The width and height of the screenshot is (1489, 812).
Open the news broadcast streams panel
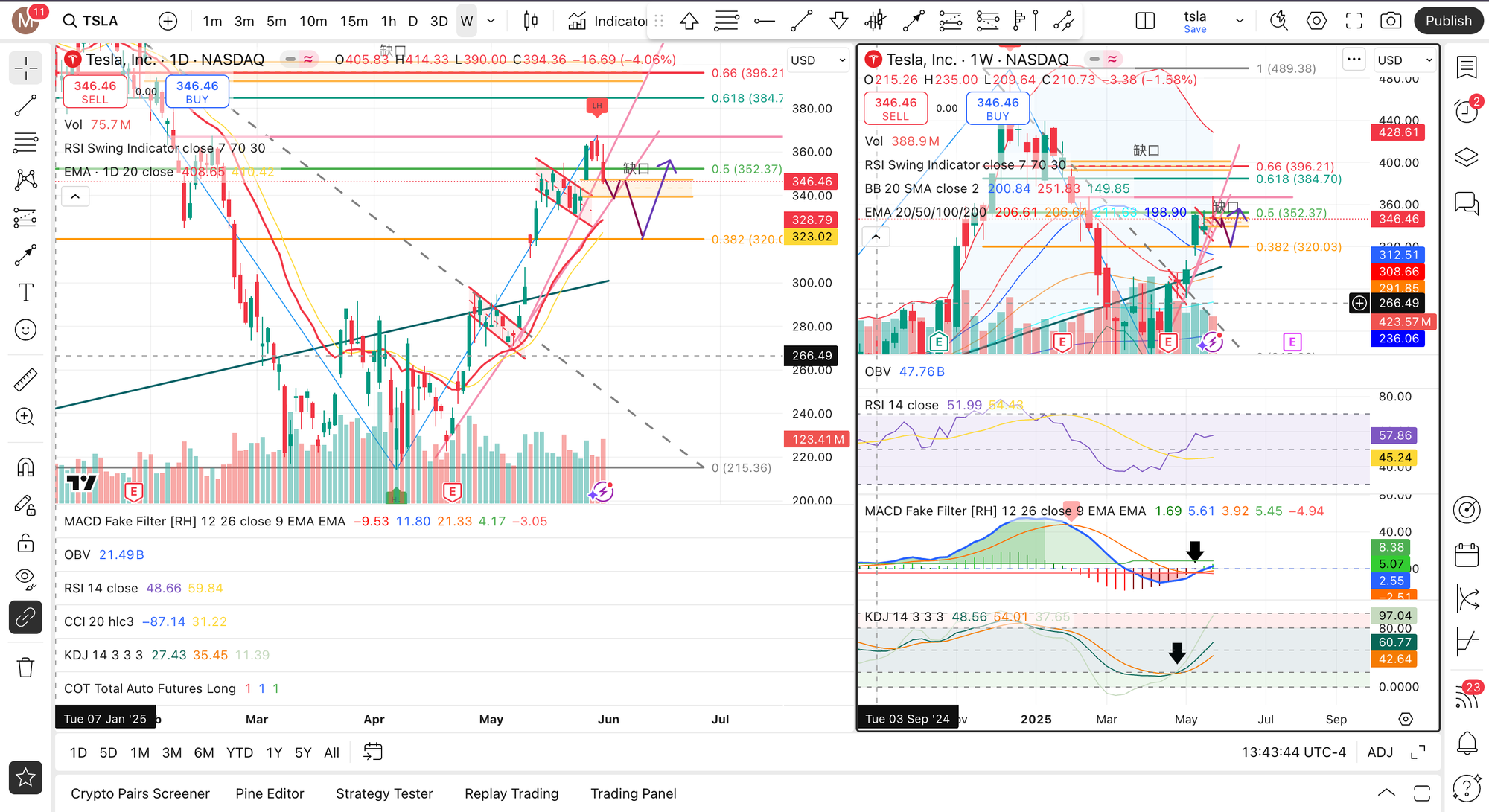click(x=1467, y=697)
